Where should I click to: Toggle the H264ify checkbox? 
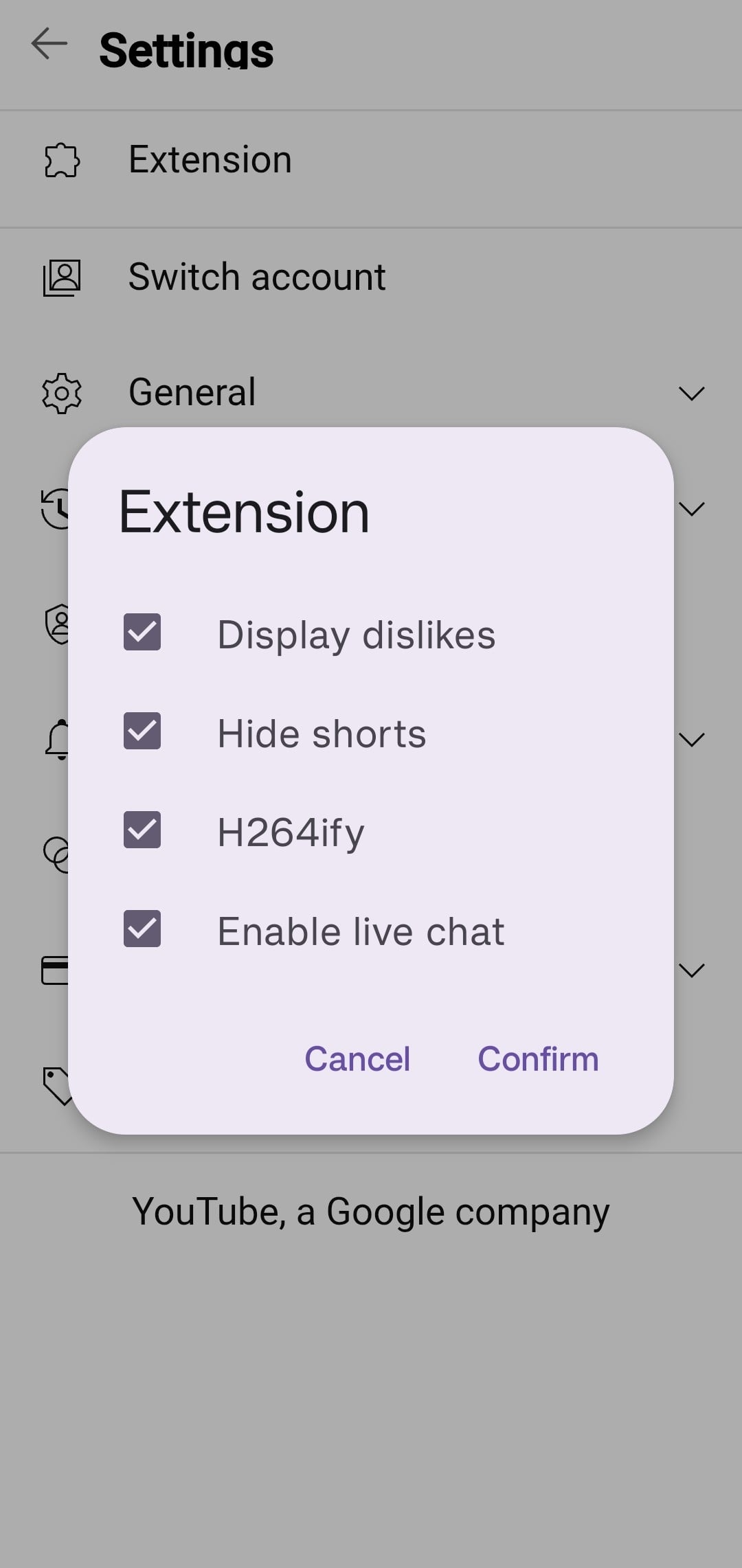tap(142, 830)
